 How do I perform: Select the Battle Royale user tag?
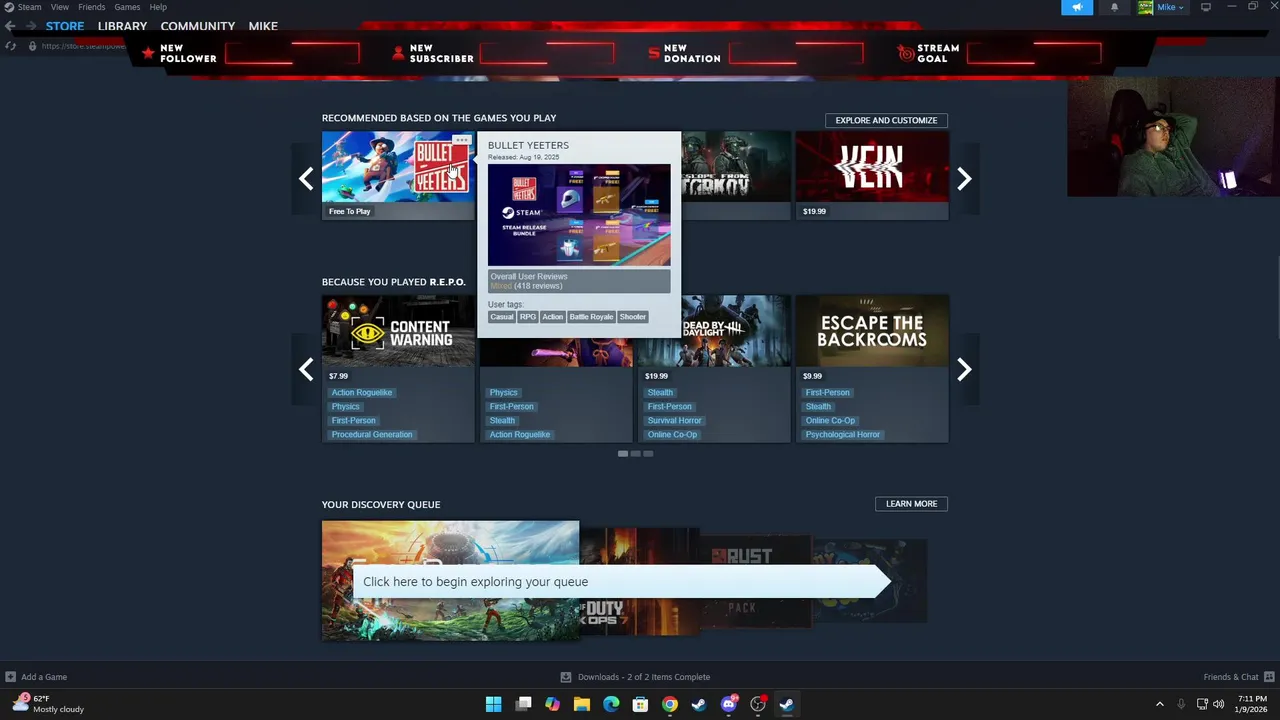[x=591, y=317]
